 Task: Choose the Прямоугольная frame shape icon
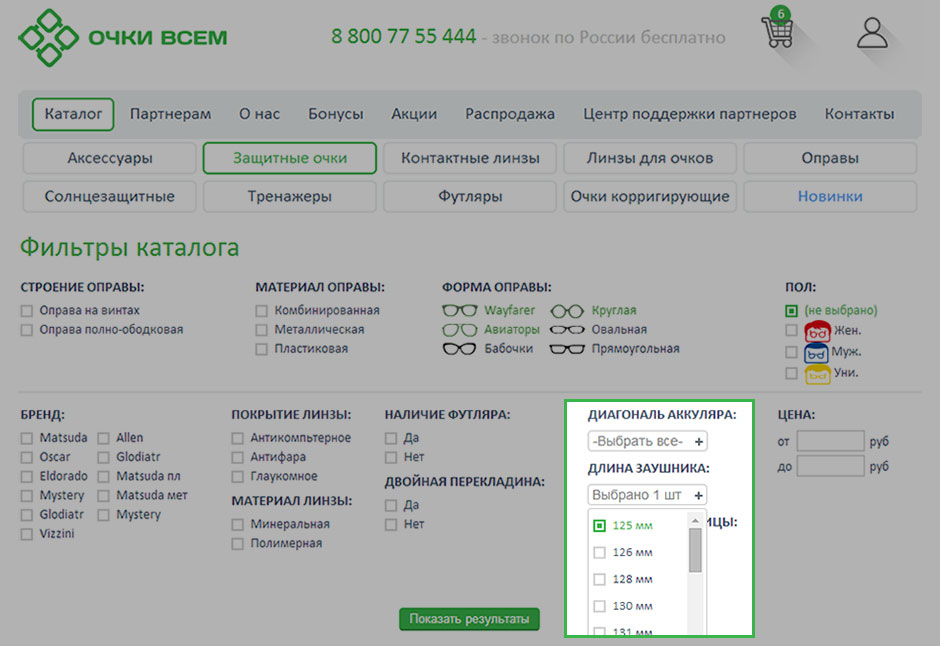[567, 349]
